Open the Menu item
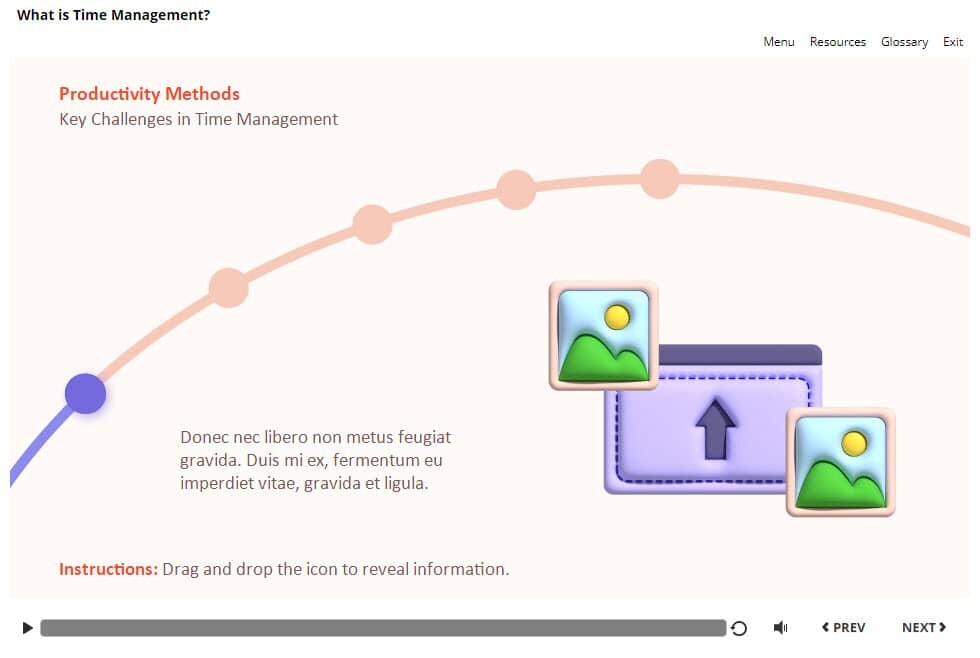Screen dimensions: 980x658 pos(778,42)
